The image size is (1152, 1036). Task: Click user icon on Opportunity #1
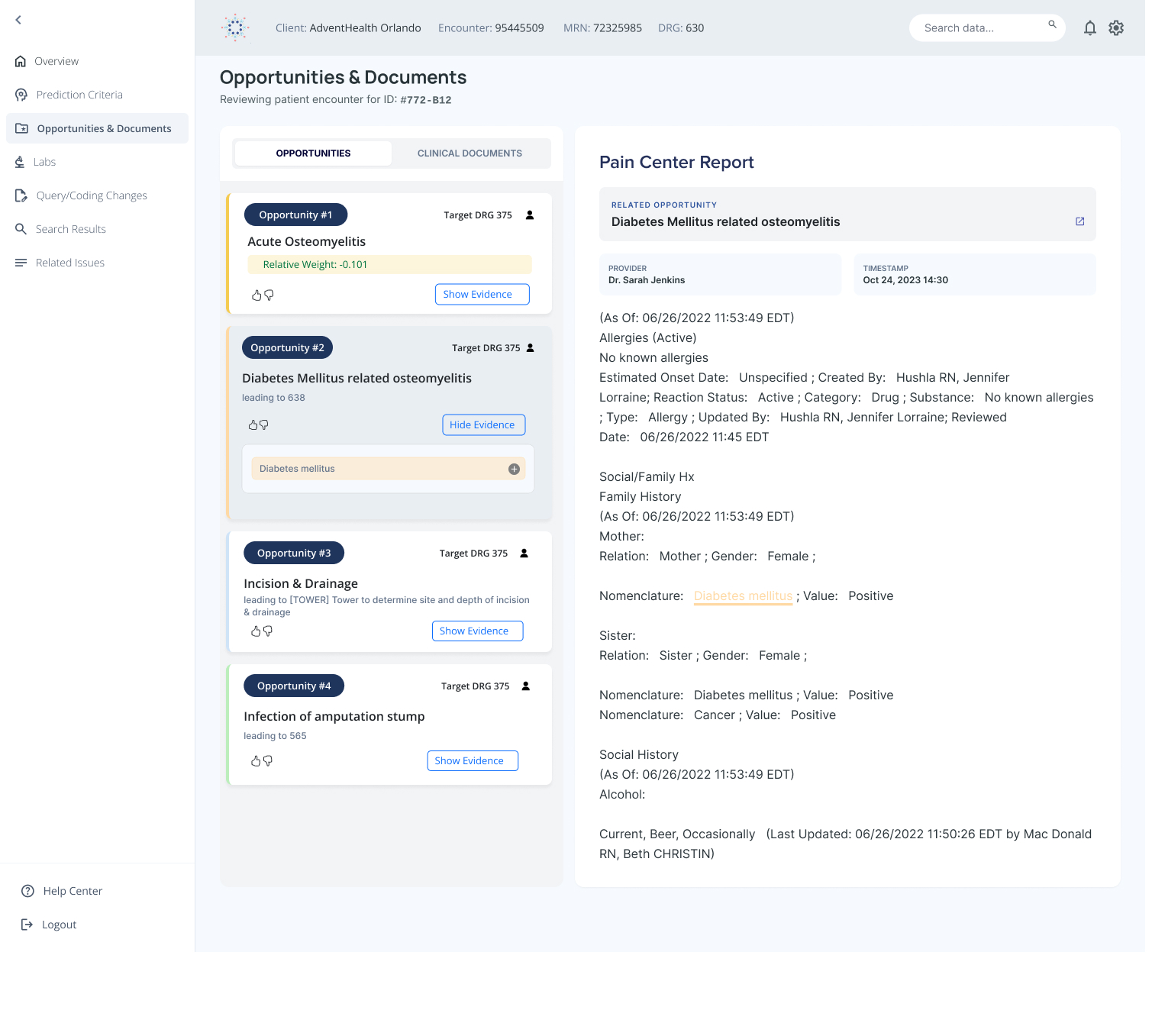click(530, 215)
